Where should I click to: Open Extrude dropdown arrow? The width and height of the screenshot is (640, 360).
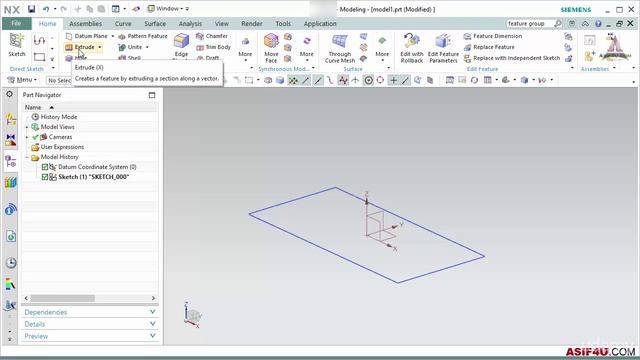pos(100,47)
